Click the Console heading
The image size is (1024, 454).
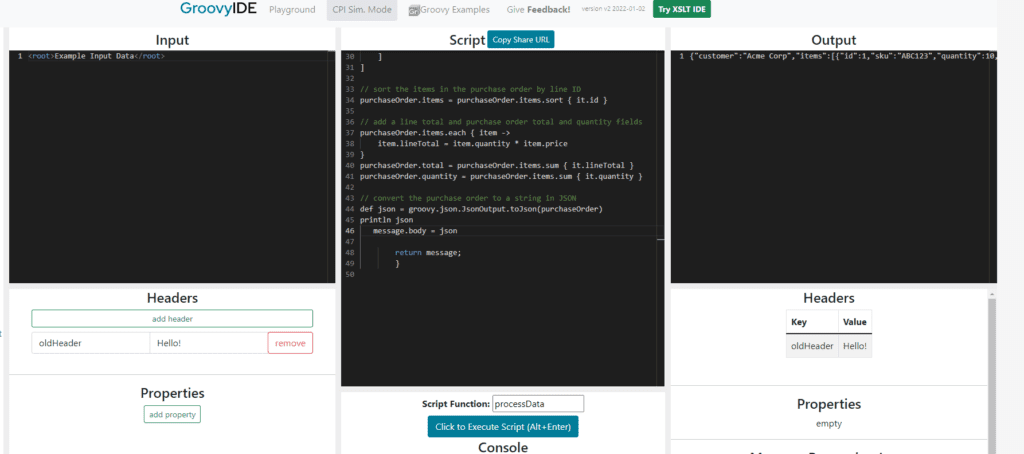tap(503, 447)
